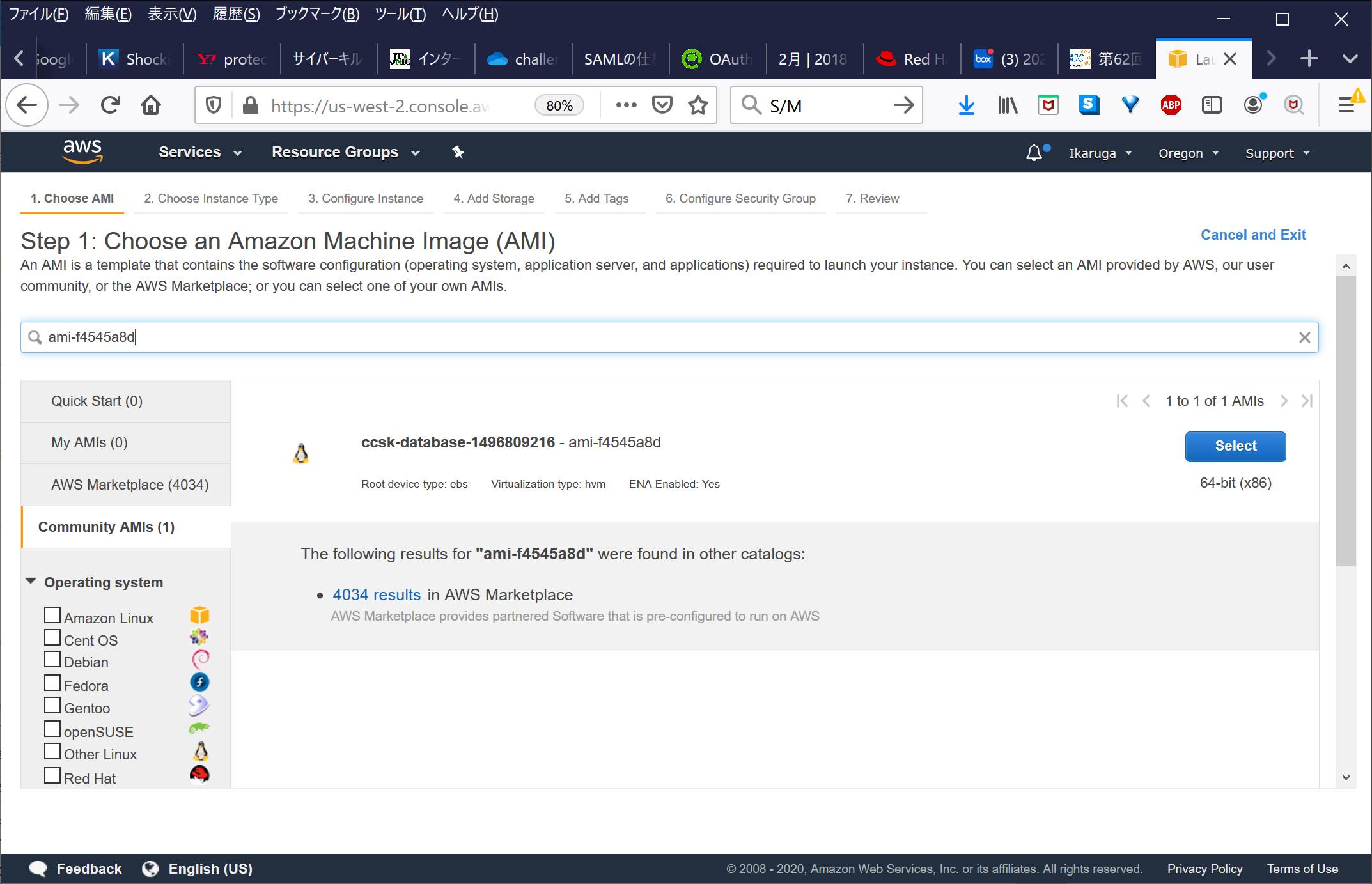Open a new browser tab with plus
Viewport: 1372px width, 884px height.
click(x=1309, y=59)
